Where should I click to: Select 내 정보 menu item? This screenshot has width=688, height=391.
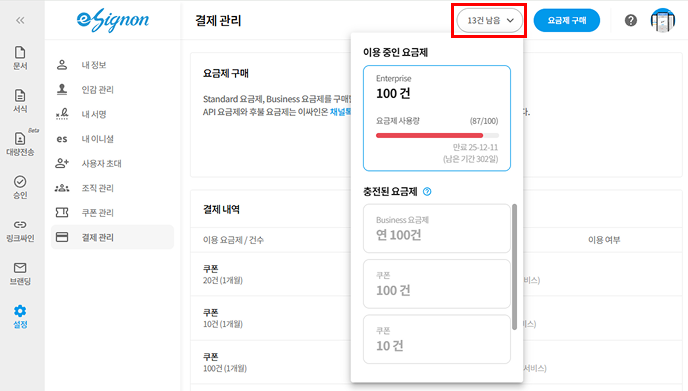pos(112,65)
